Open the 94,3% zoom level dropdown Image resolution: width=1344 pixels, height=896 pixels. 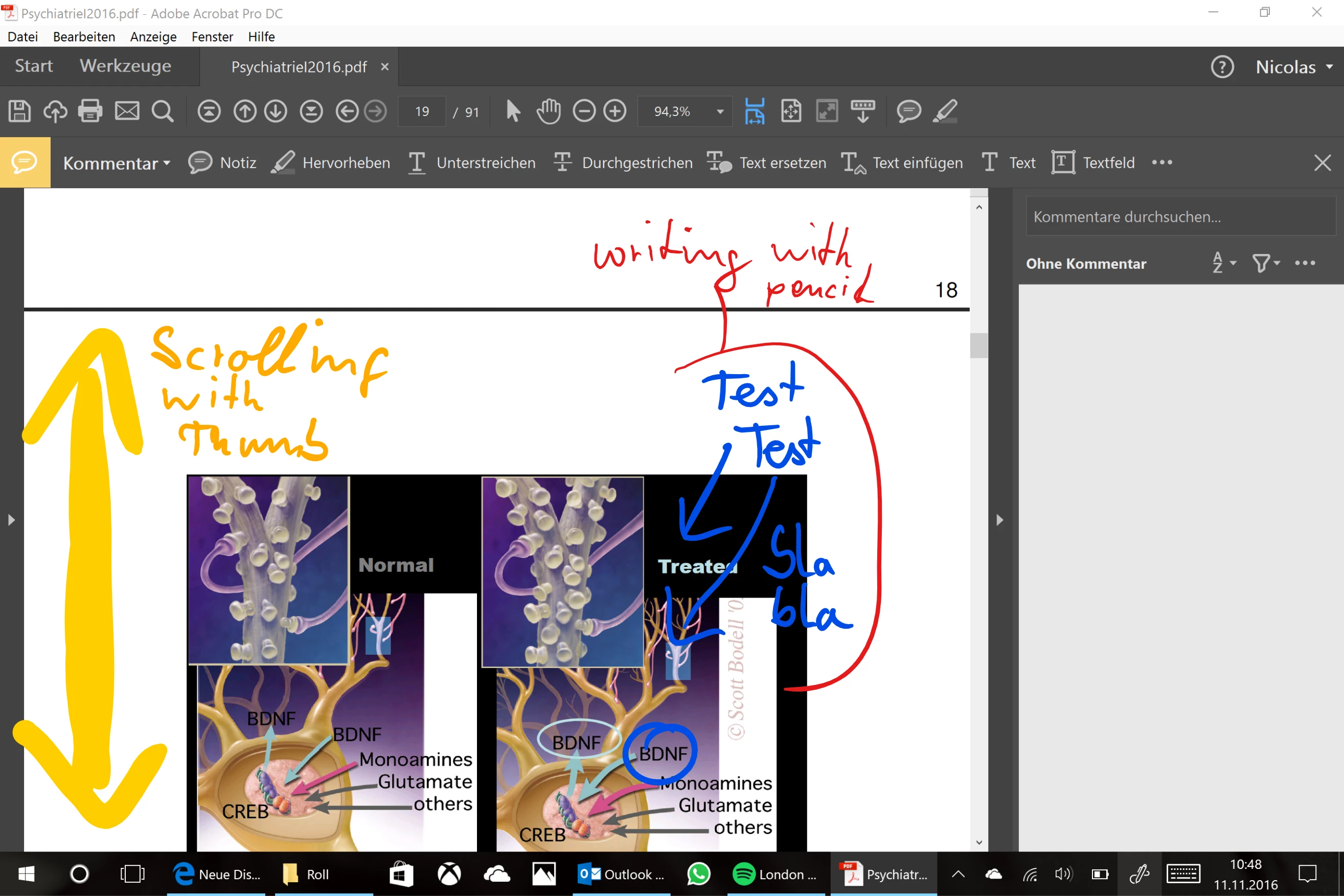coord(720,111)
